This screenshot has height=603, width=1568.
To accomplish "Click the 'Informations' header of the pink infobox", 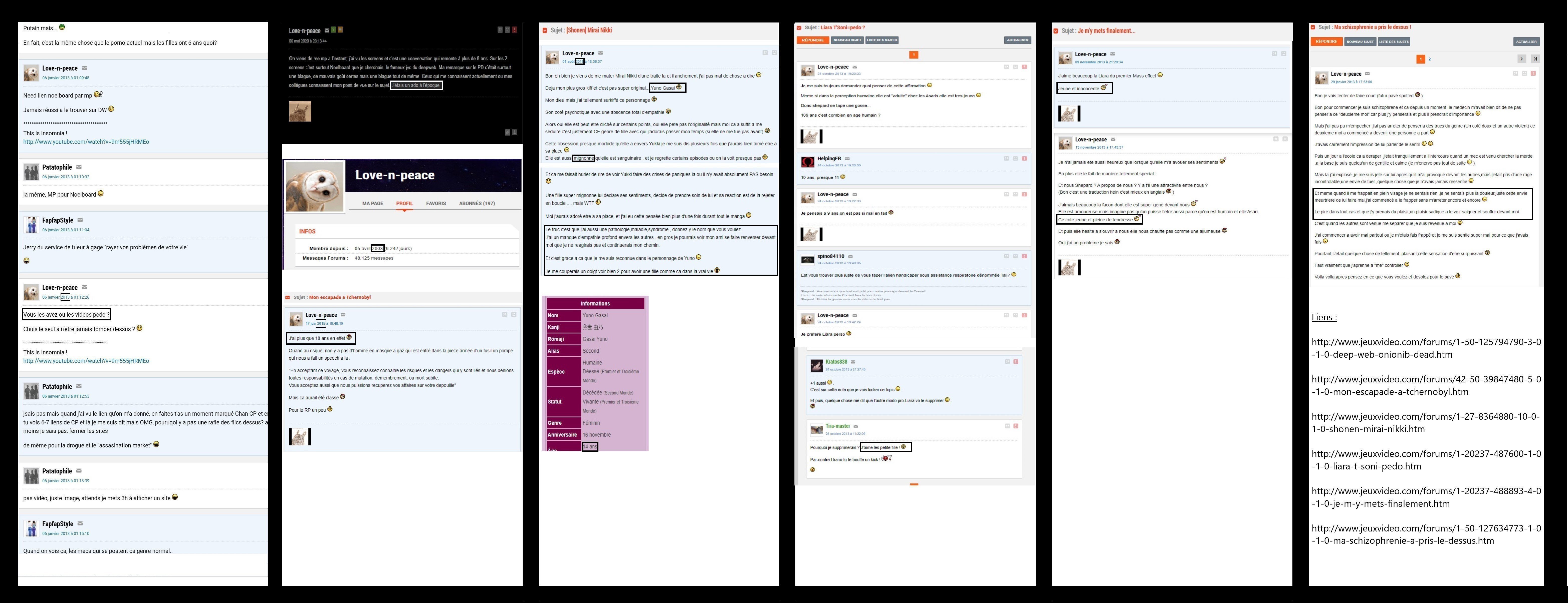I will [x=595, y=304].
